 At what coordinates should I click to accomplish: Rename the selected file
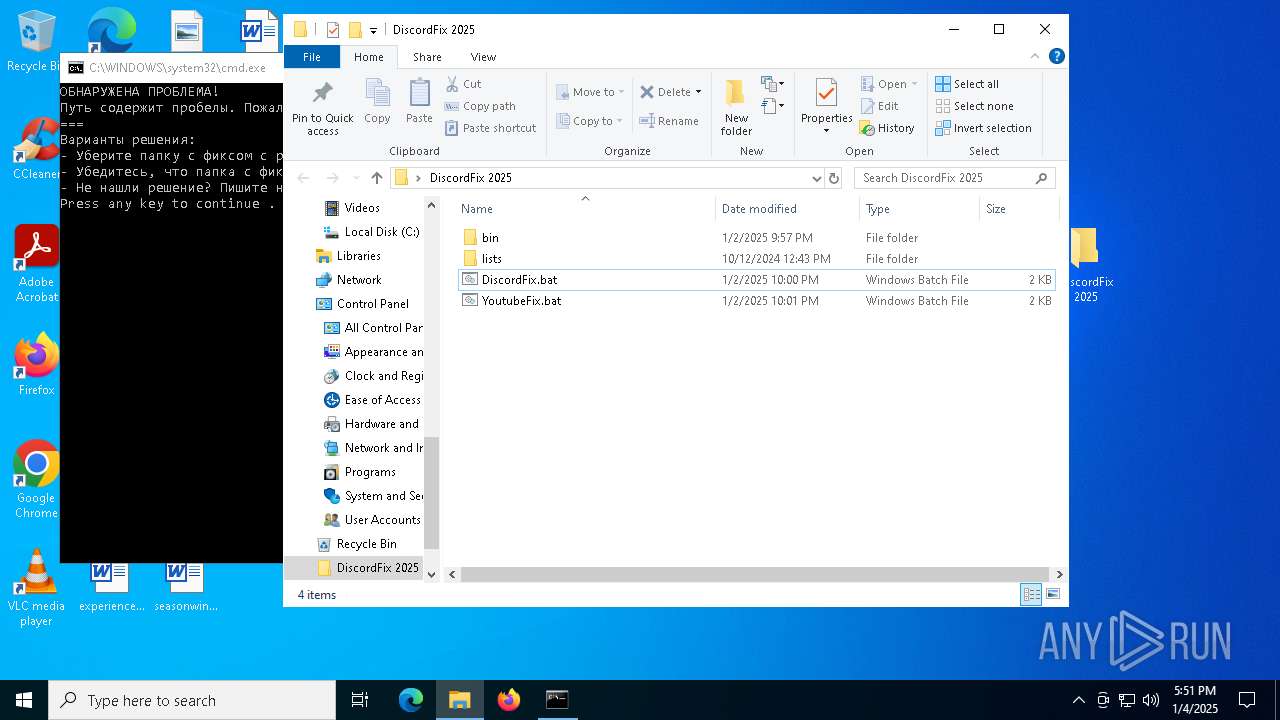pyautogui.click(x=670, y=121)
